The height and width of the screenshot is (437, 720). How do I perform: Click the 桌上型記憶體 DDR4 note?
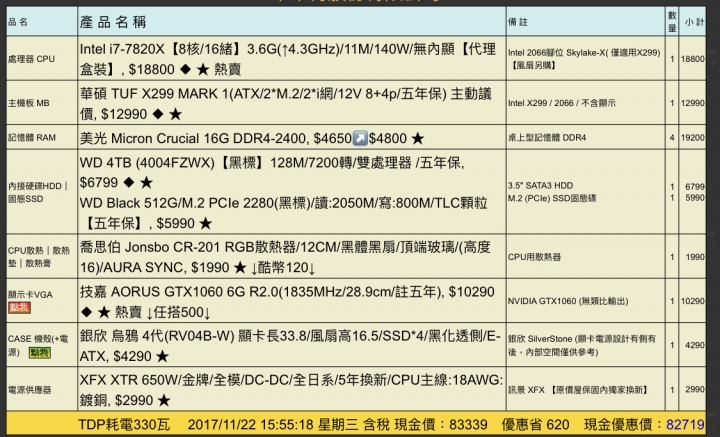pos(547,137)
